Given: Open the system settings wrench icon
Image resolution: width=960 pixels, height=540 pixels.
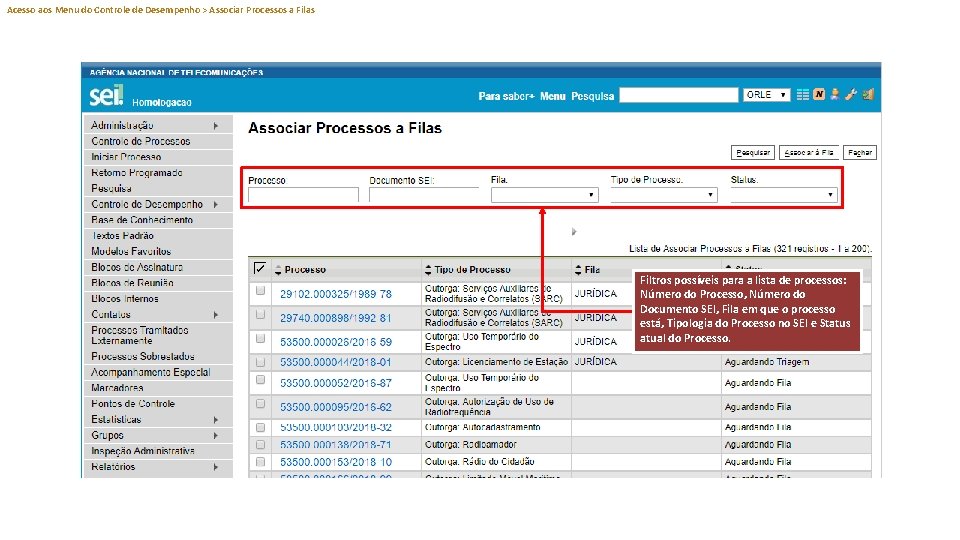Looking at the screenshot, I should coord(850,94).
